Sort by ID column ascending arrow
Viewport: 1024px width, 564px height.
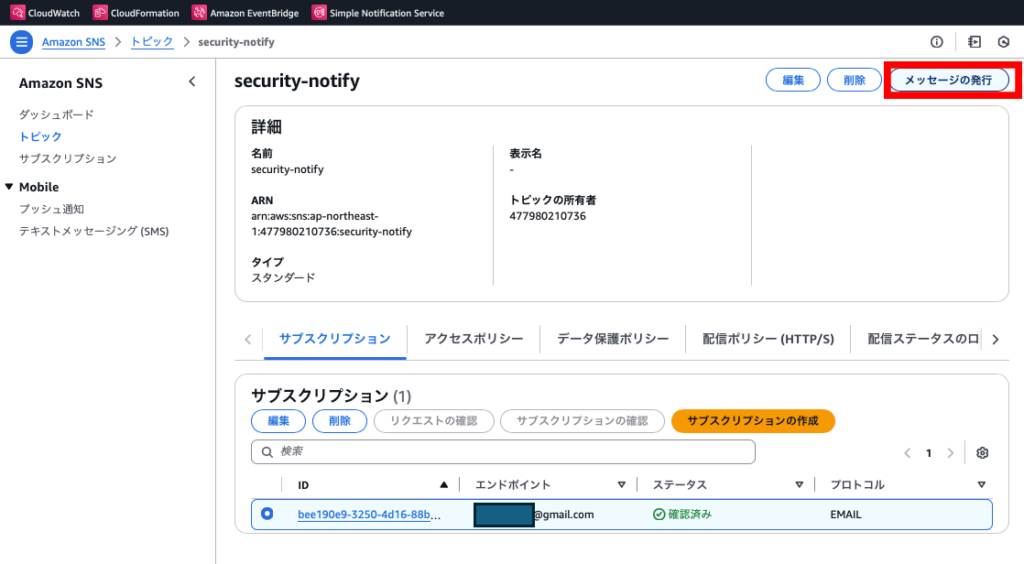coord(444,484)
